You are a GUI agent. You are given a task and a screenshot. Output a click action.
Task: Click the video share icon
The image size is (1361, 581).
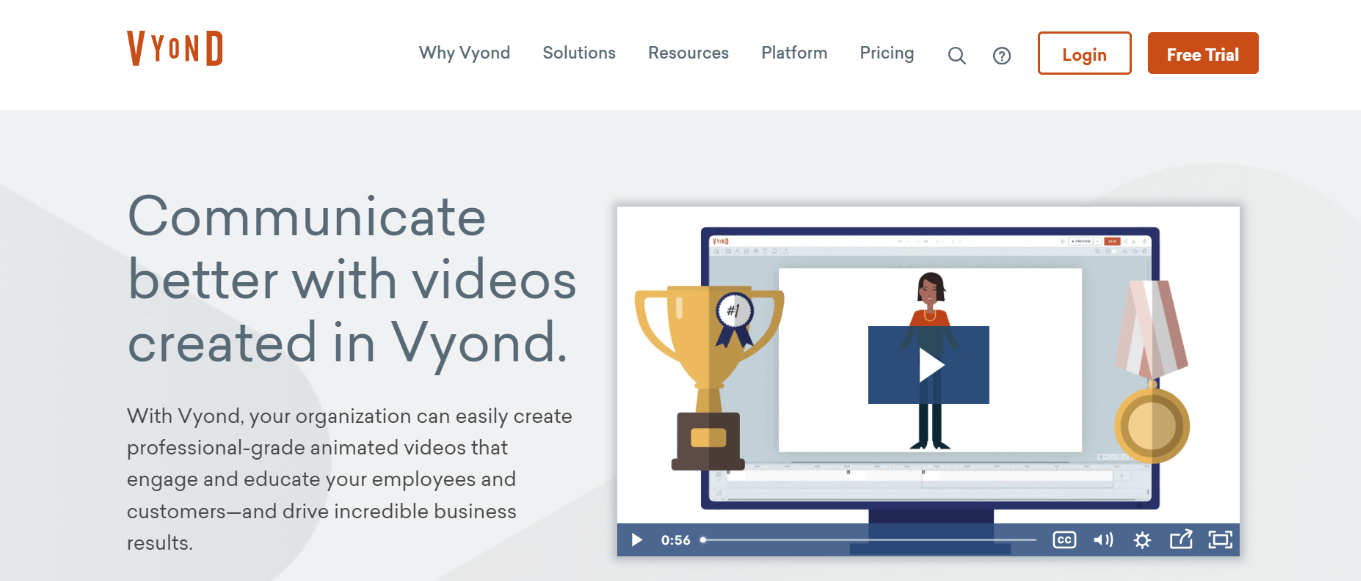click(x=1181, y=540)
